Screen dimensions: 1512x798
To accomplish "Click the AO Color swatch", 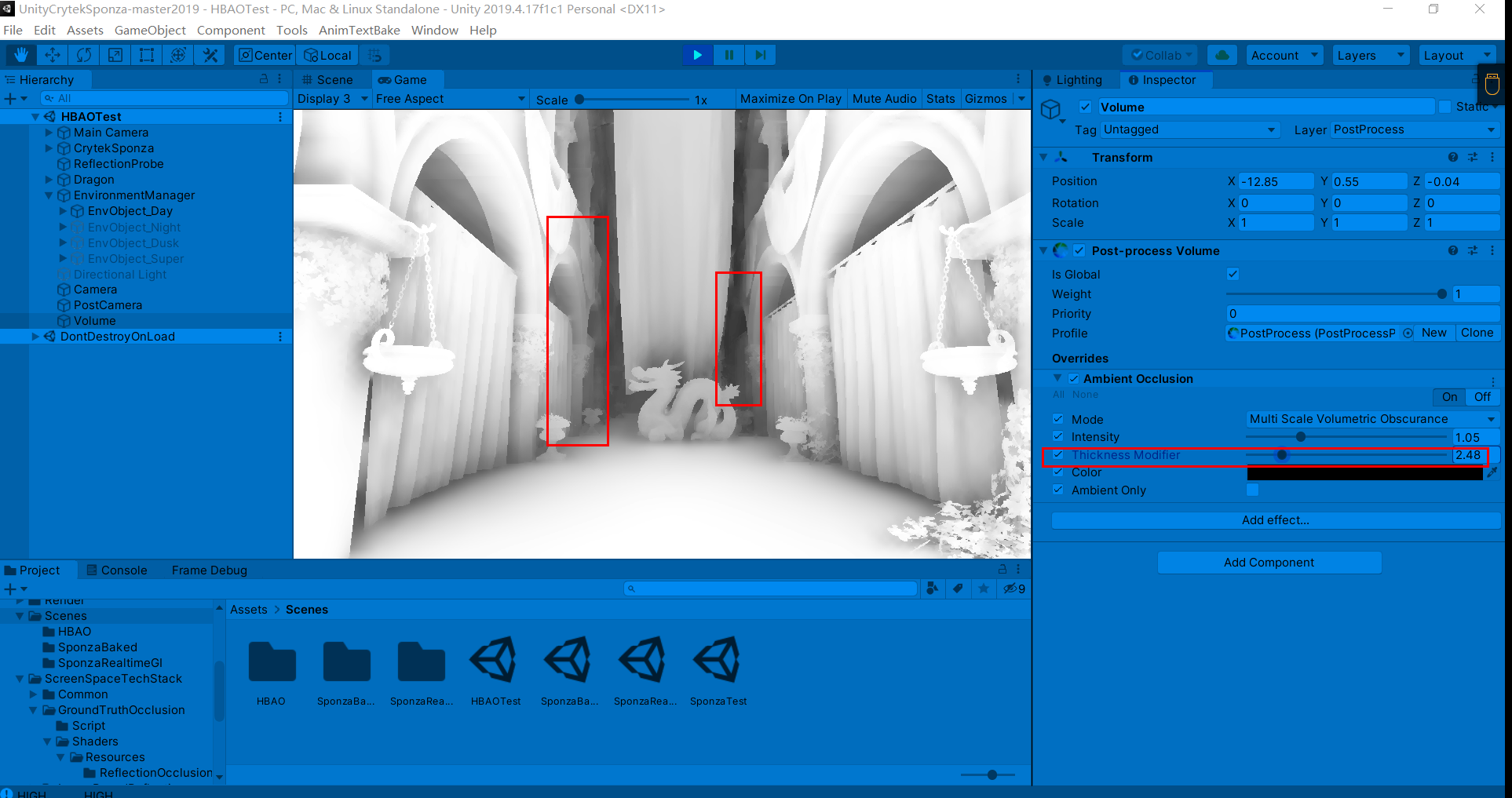I will click(1364, 472).
